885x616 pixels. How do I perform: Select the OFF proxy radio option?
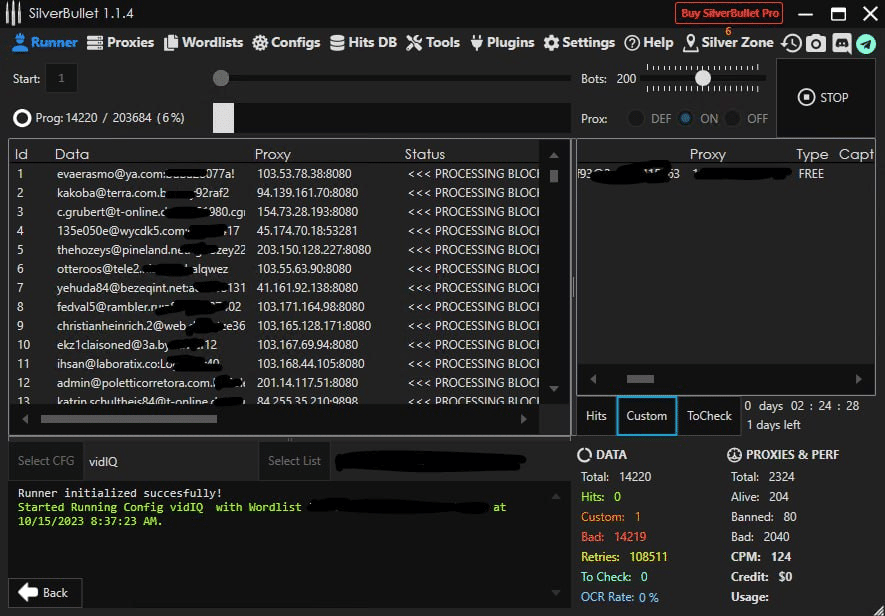(733, 119)
